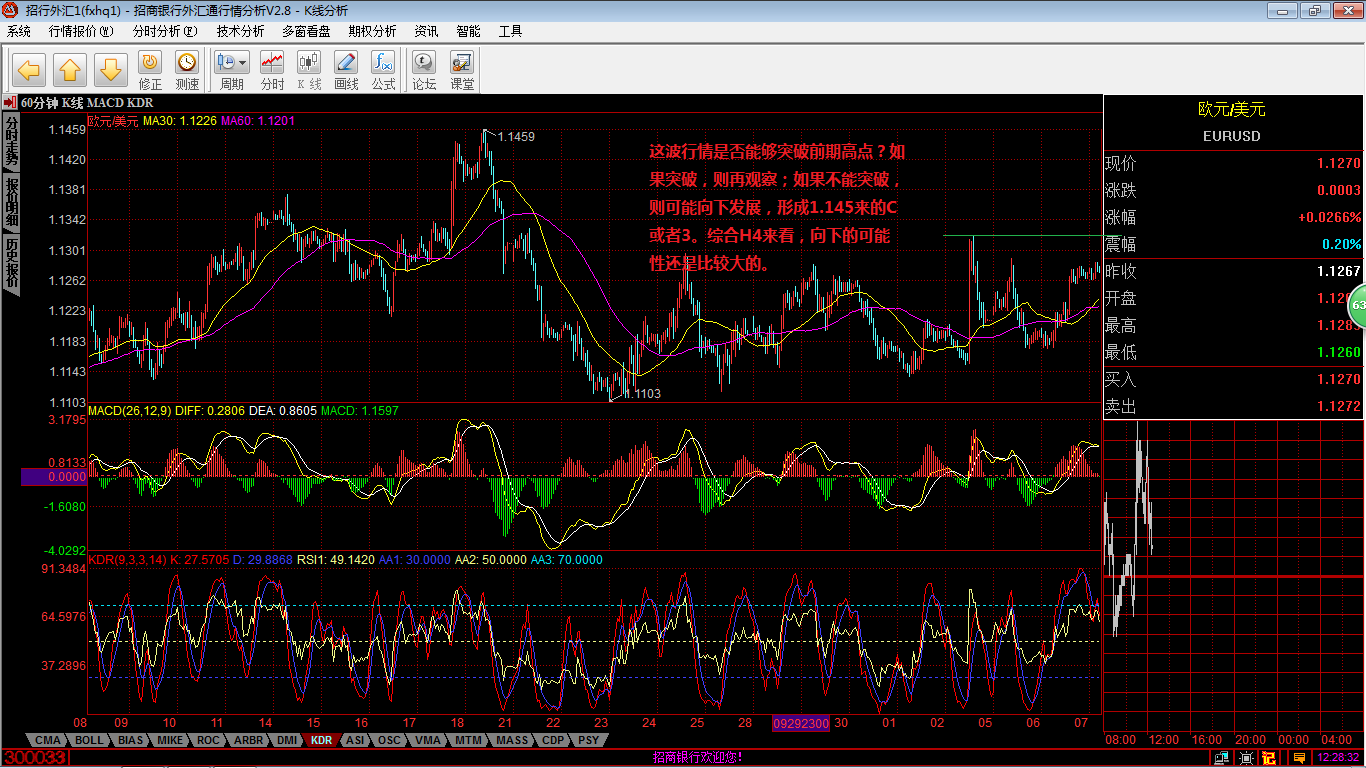
Task: Open the 课堂 classroom
Action: (462, 71)
